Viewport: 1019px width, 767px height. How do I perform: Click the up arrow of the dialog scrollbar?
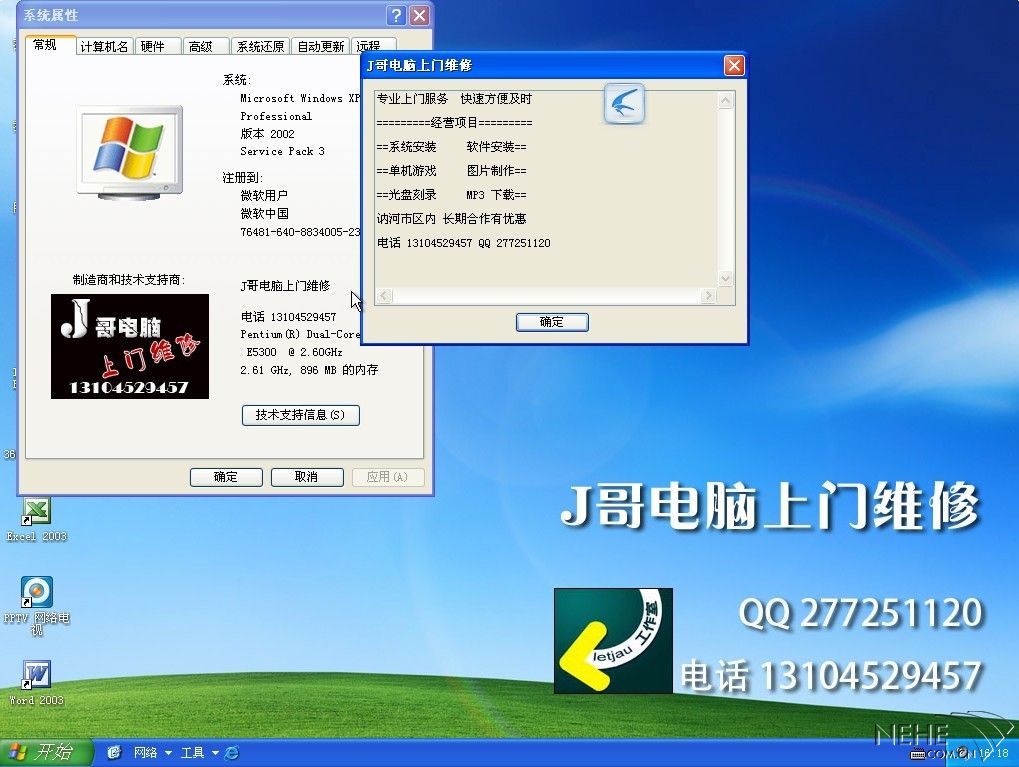pos(726,100)
